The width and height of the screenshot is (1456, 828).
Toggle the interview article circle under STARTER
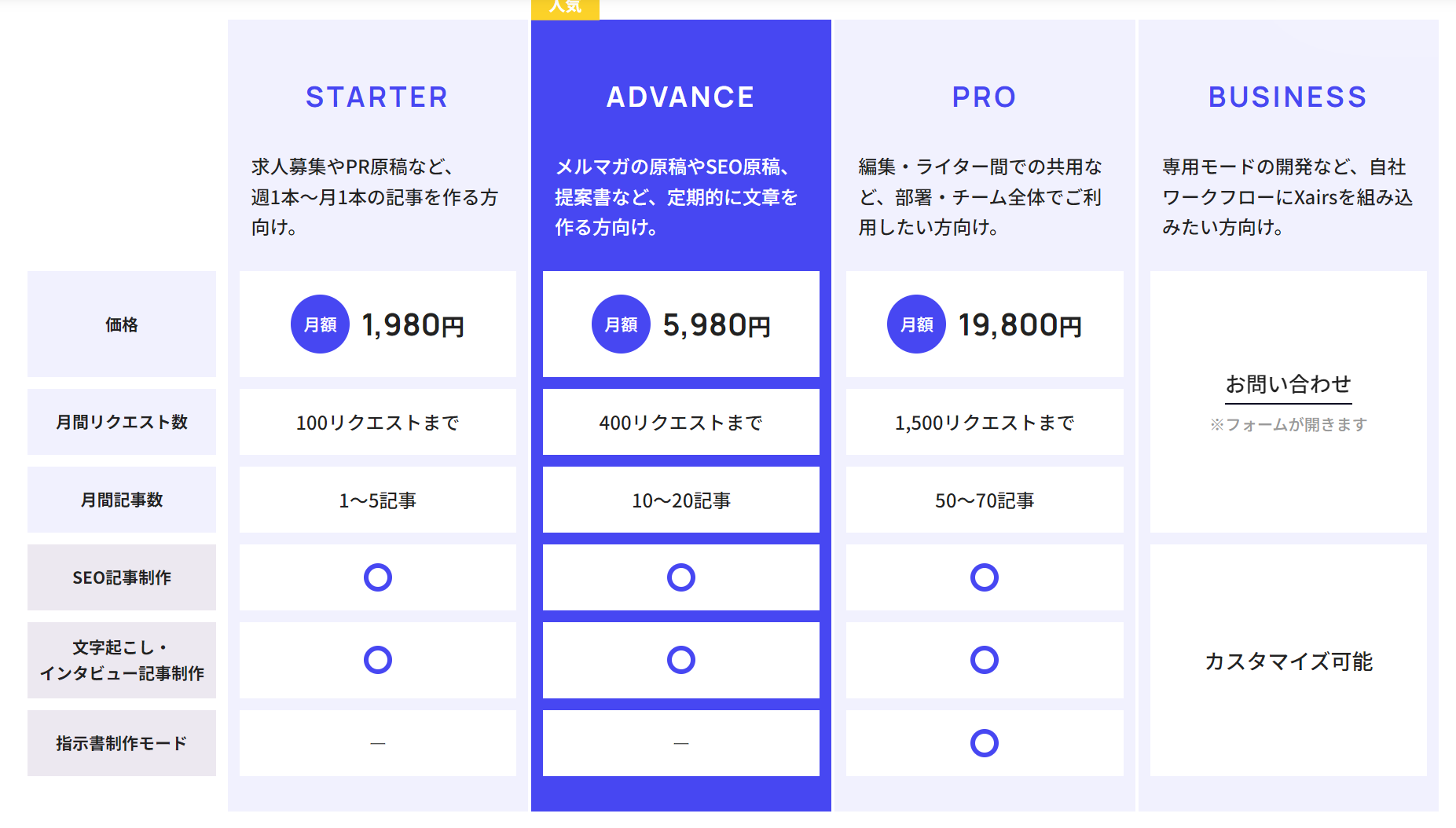click(x=377, y=660)
